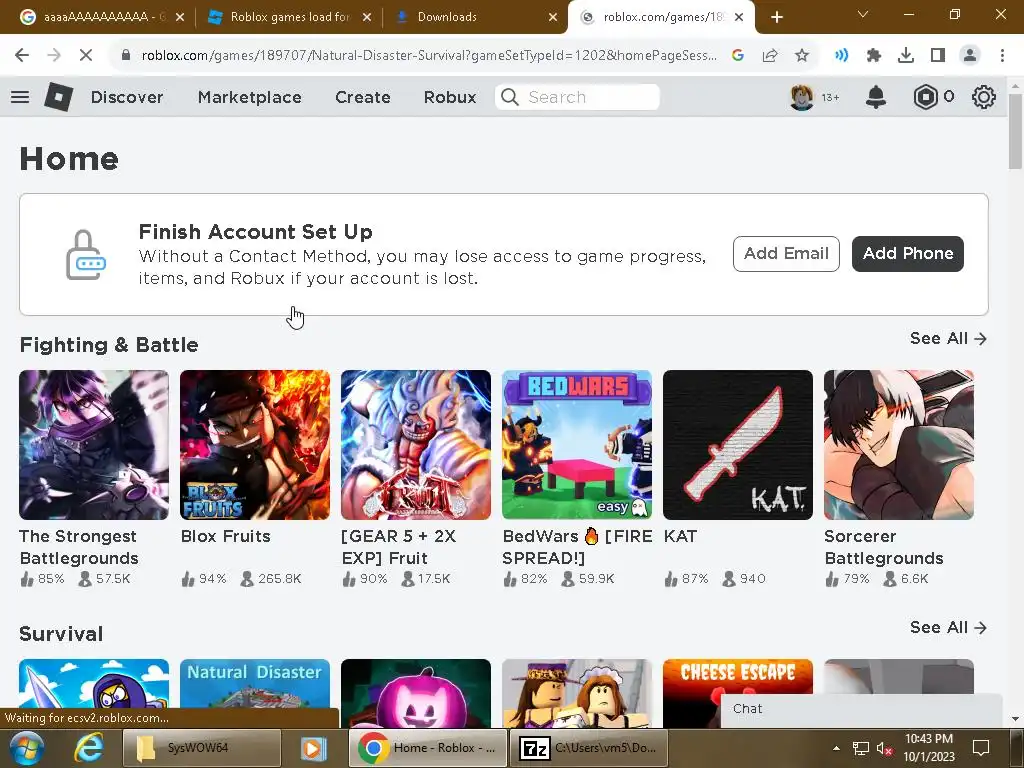The width and height of the screenshot is (1024, 768).
Task: Click the Google icon in address bar
Action: pyautogui.click(x=738, y=56)
